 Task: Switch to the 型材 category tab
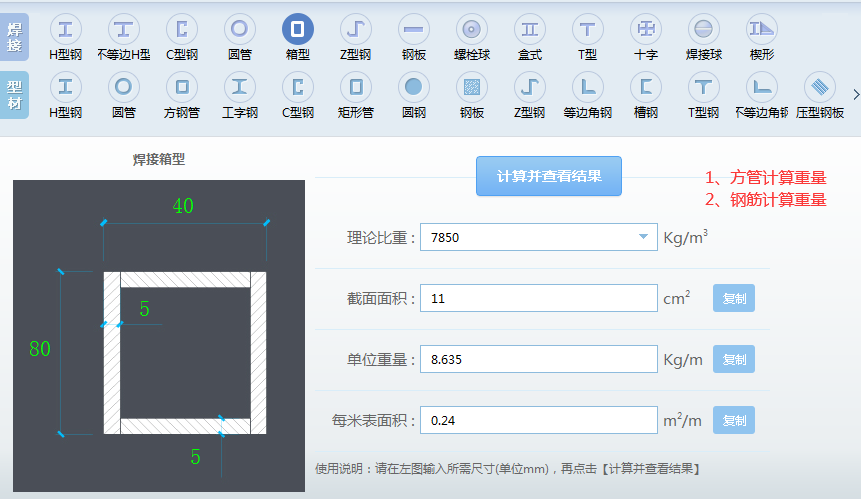(14, 95)
